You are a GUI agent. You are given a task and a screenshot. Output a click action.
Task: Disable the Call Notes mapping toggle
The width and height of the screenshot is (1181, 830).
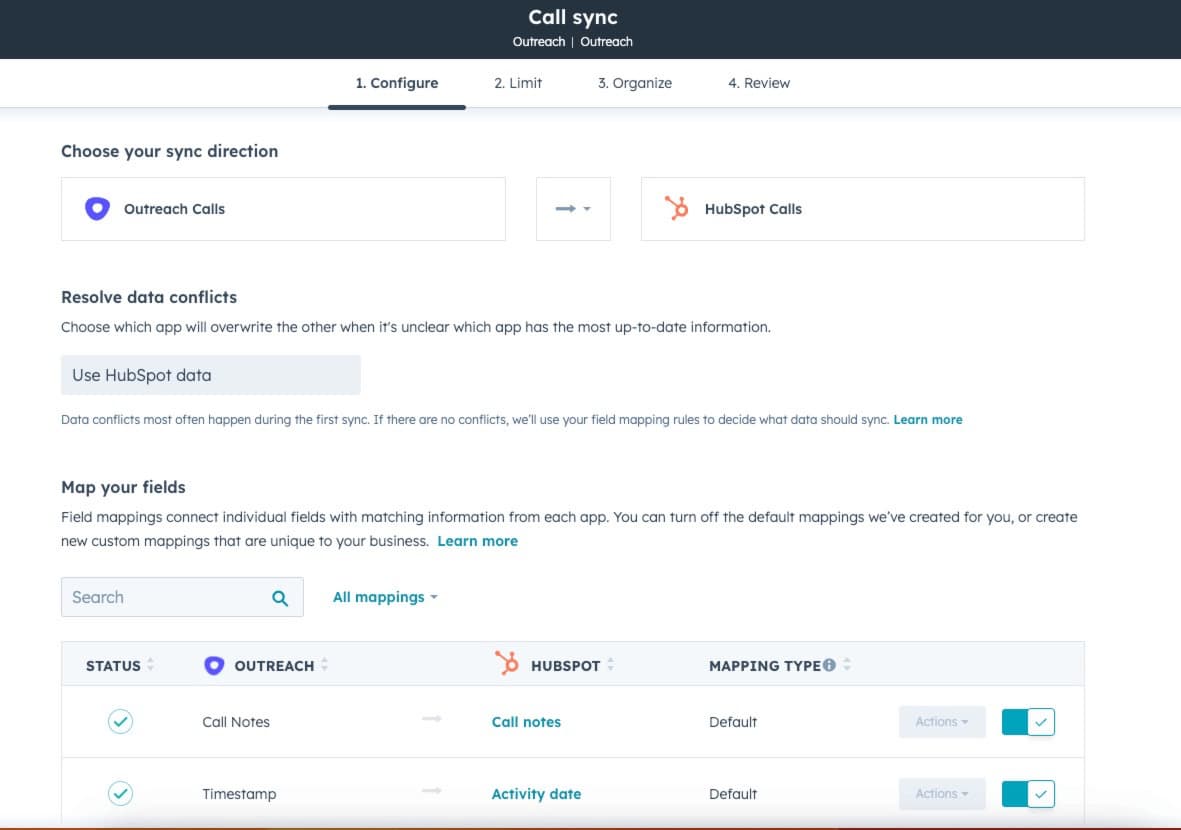pos(1028,722)
